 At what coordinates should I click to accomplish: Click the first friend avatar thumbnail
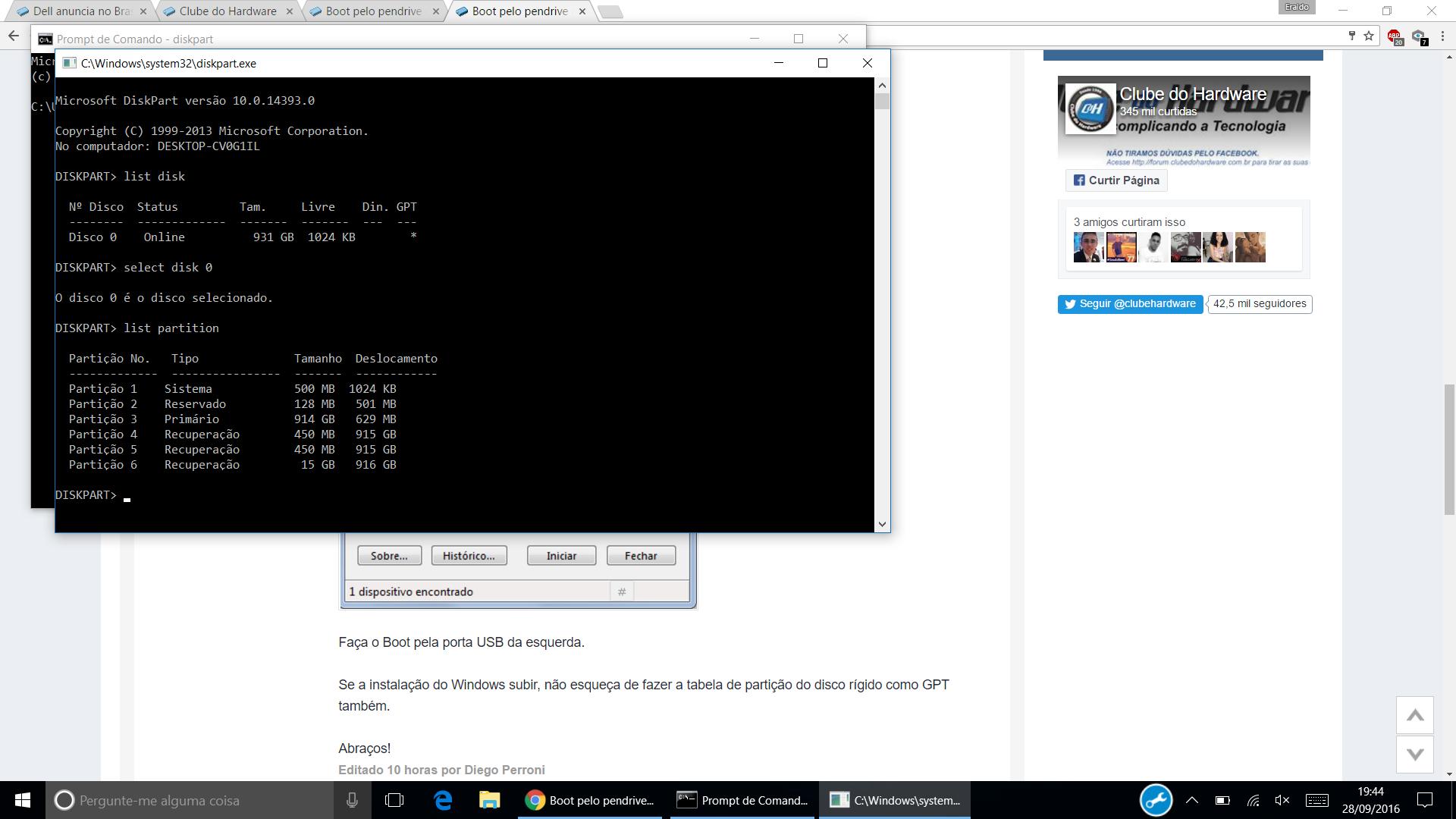point(1088,247)
